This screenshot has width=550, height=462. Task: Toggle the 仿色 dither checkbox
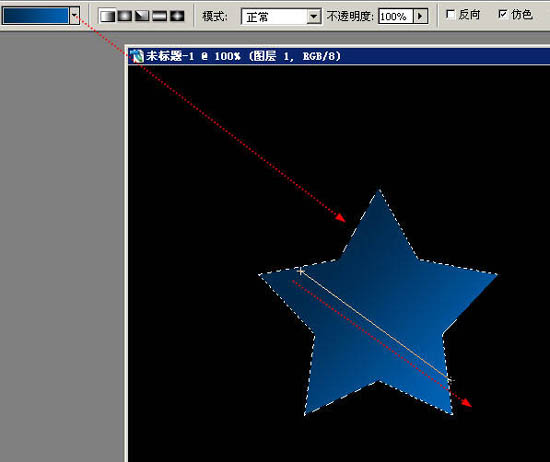coord(503,14)
